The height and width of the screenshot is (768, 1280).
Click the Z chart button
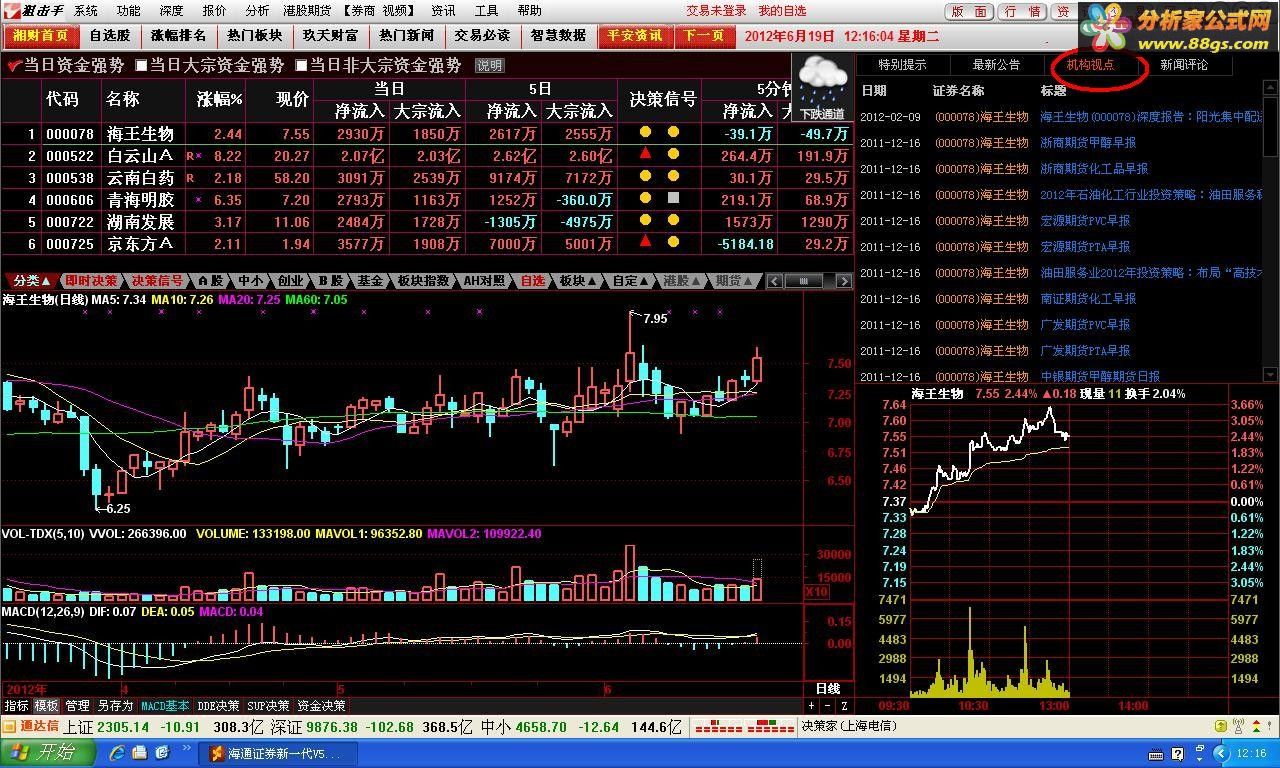[844, 706]
